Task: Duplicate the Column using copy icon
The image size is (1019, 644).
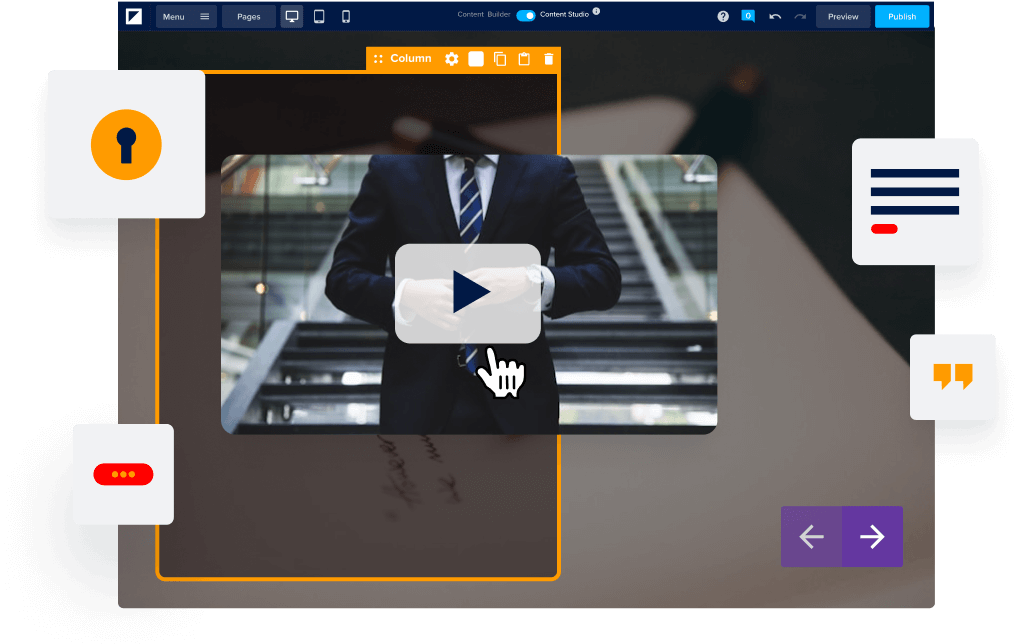Action: 500,59
